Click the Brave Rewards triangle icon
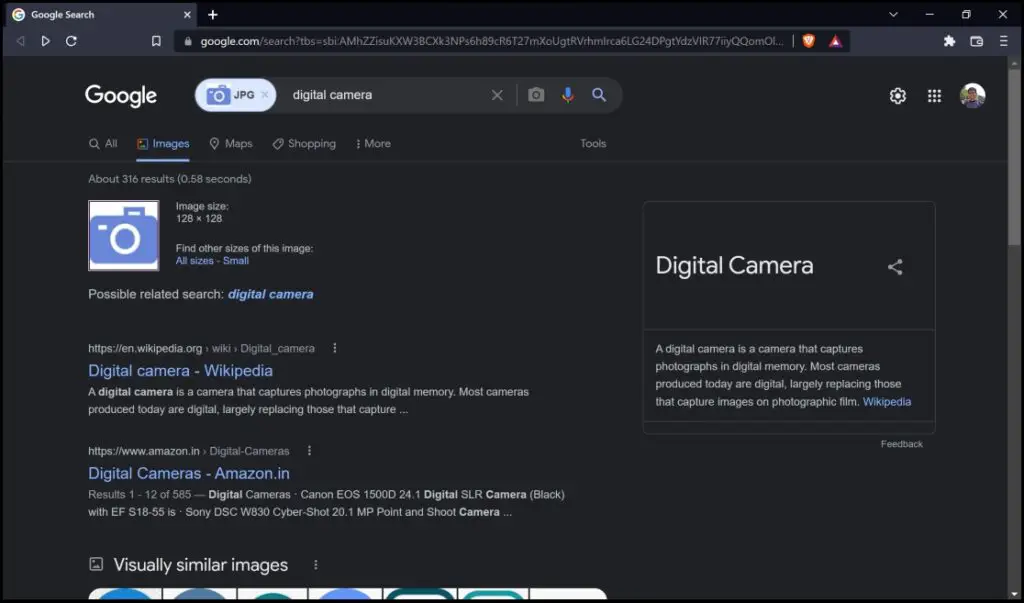Image resolution: width=1024 pixels, height=603 pixels. click(835, 41)
